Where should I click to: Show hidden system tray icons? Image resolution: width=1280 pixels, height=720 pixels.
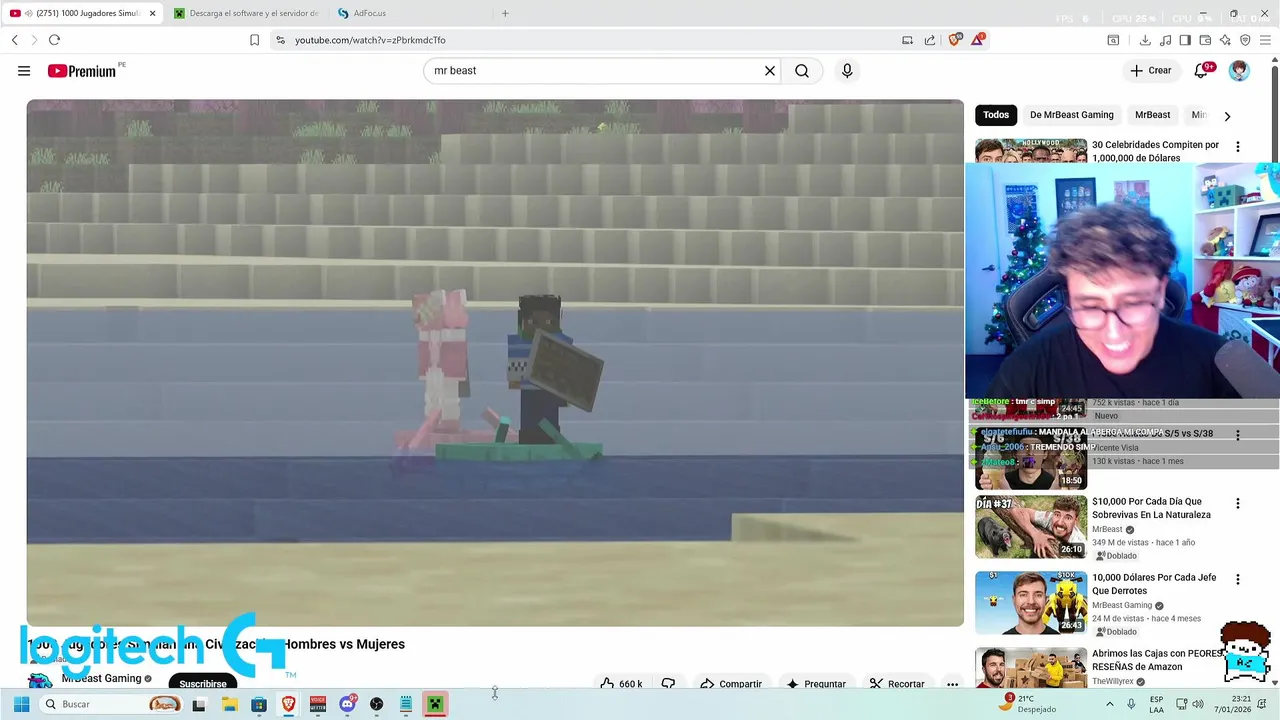(1110, 704)
